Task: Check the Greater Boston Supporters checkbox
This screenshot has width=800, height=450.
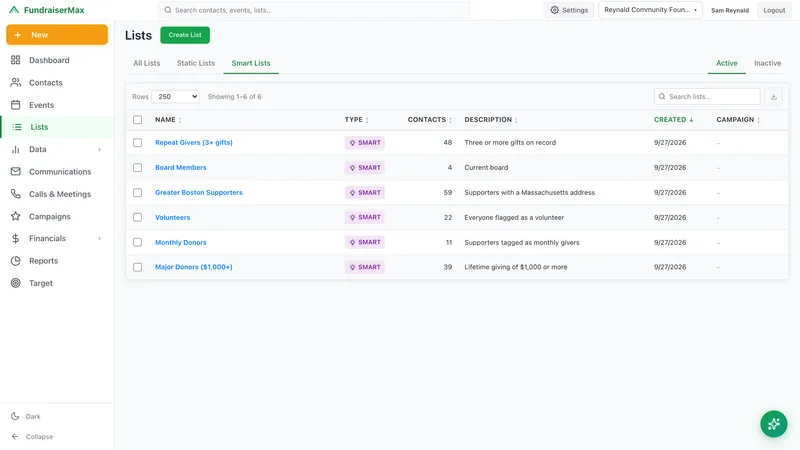Action: [x=137, y=193]
